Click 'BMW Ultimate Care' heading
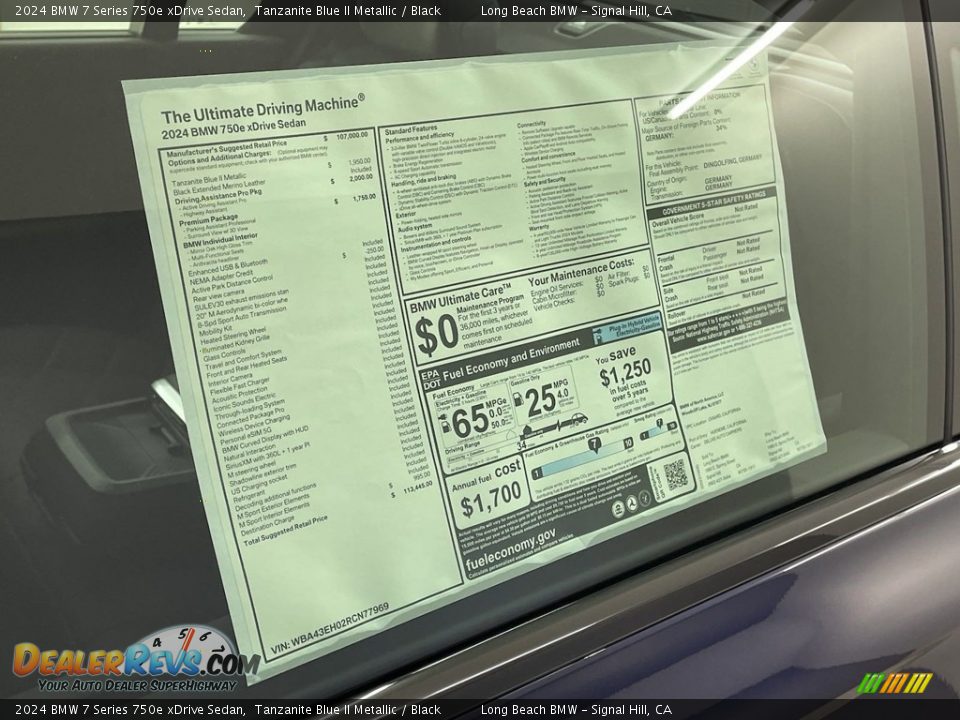The width and height of the screenshot is (960, 720). coord(460,296)
